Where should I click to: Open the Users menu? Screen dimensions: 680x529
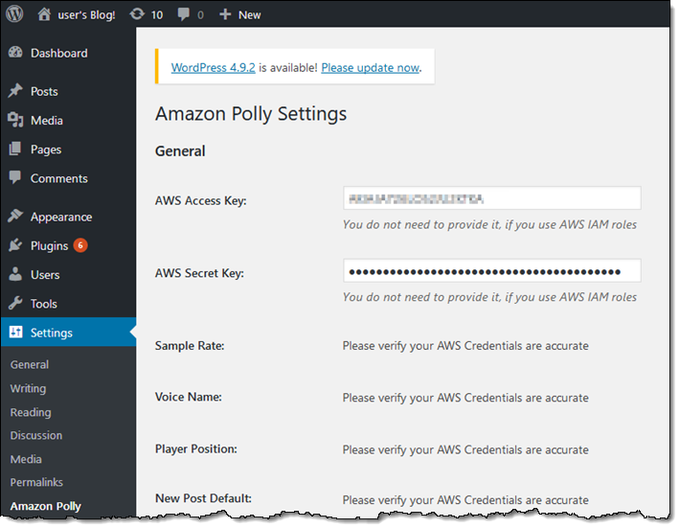click(44, 275)
